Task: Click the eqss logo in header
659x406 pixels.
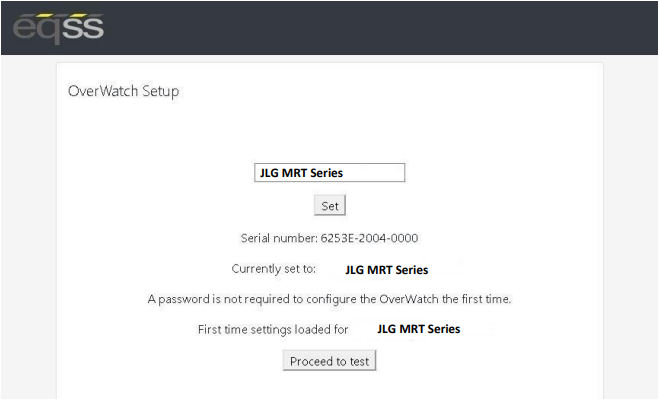Action: [58, 28]
